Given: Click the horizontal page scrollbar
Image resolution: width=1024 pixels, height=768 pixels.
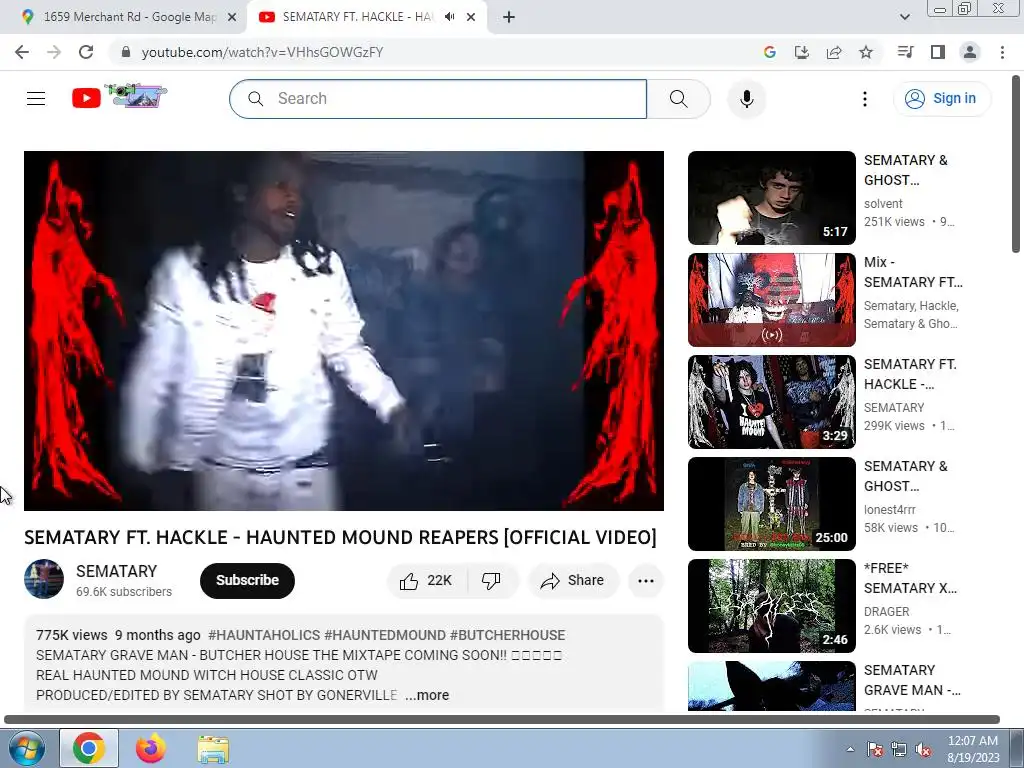Looking at the screenshot, I should [x=502, y=720].
